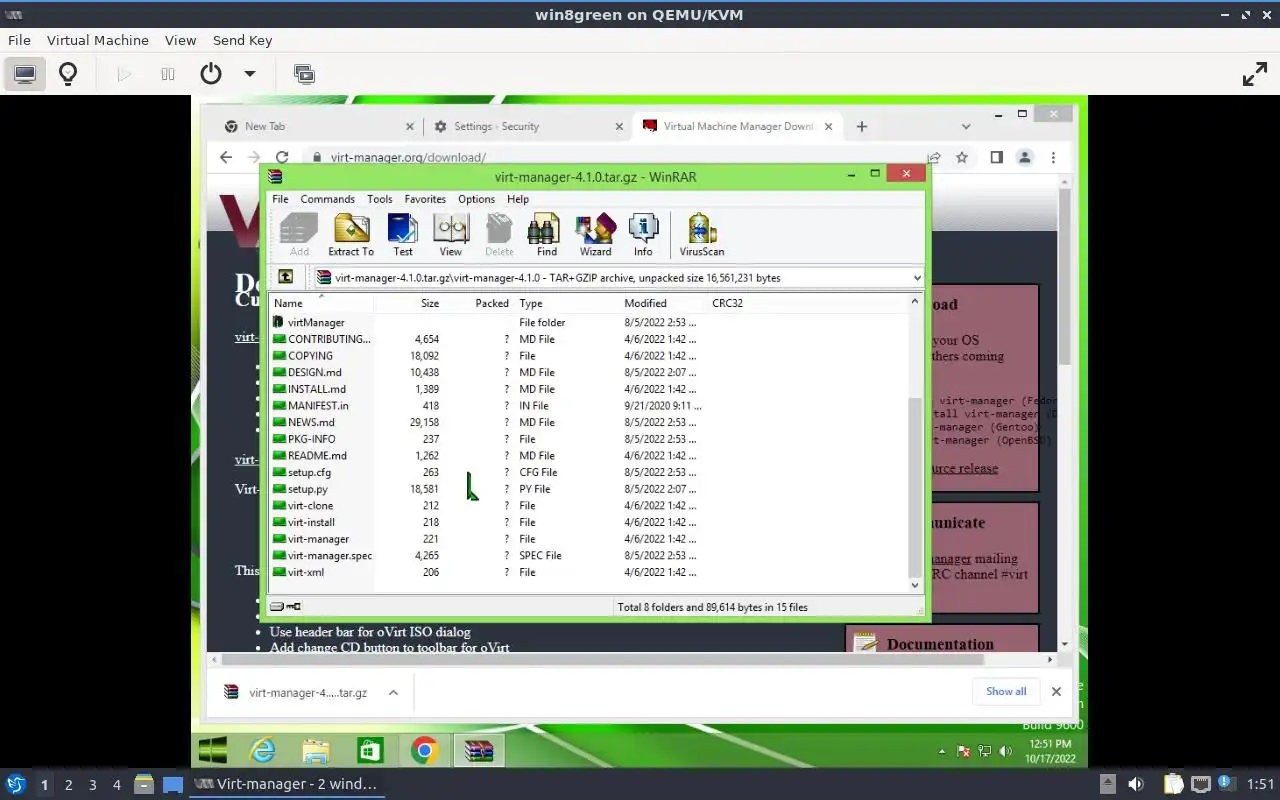Click the host volume speaker icon
This screenshot has width=1280, height=800.
(x=1135, y=784)
